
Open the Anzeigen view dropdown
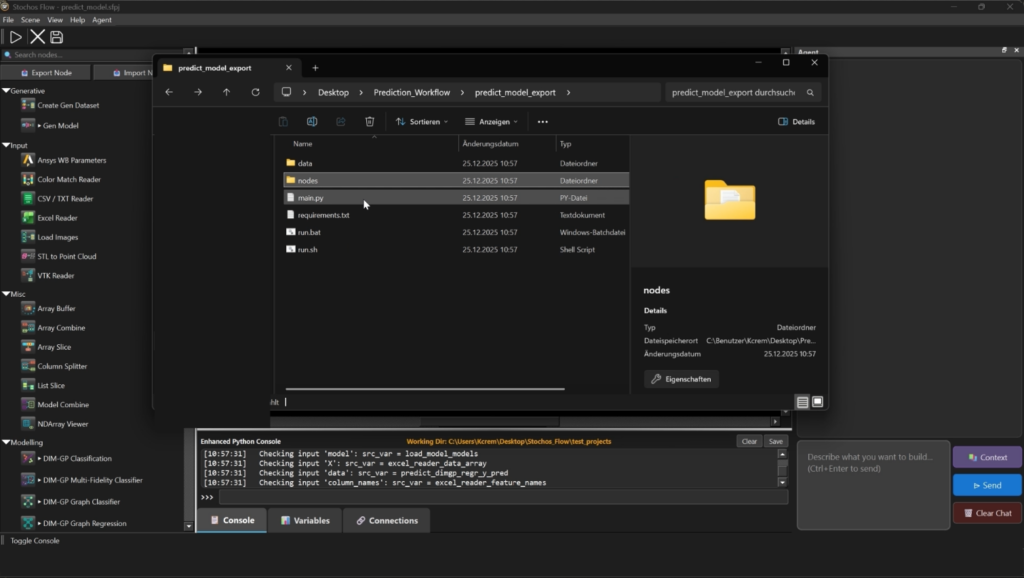[491, 122]
